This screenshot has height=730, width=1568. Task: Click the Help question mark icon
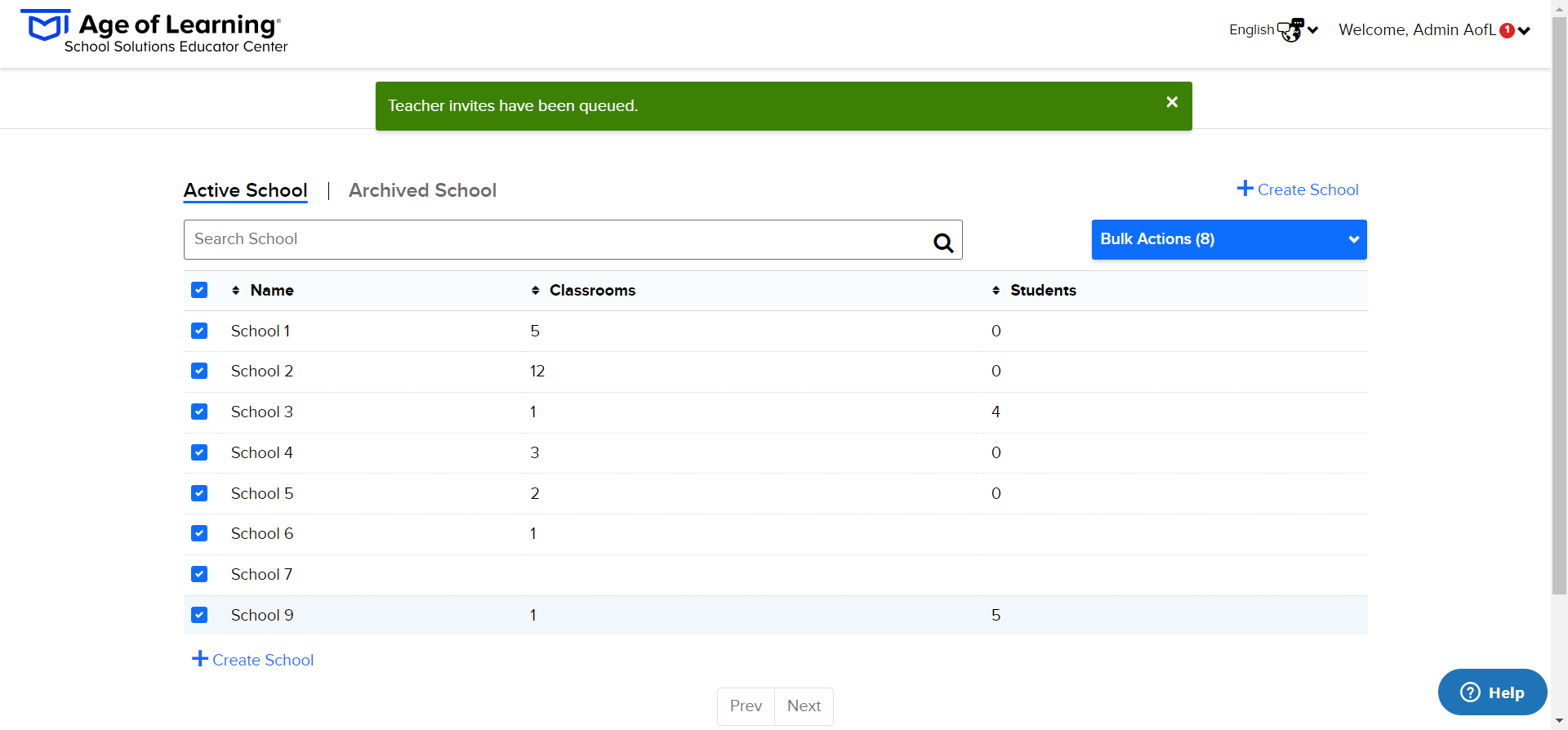click(x=1470, y=692)
